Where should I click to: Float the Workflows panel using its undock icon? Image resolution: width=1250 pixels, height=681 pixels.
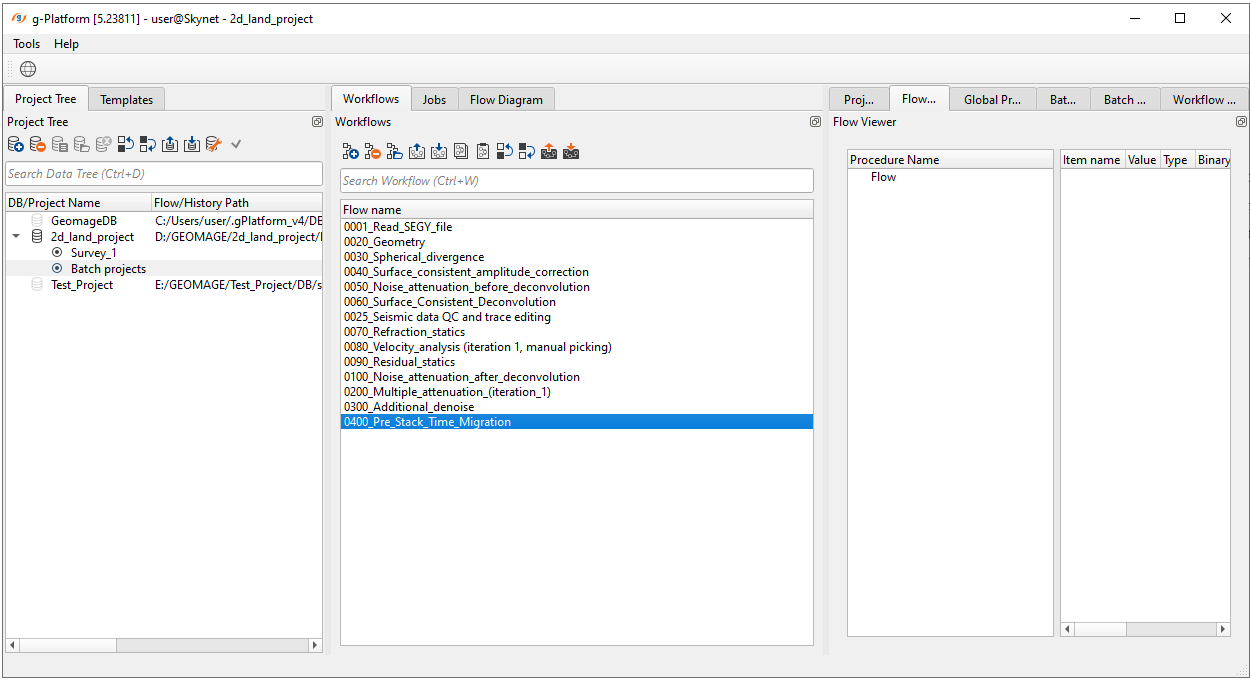coord(815,122)
